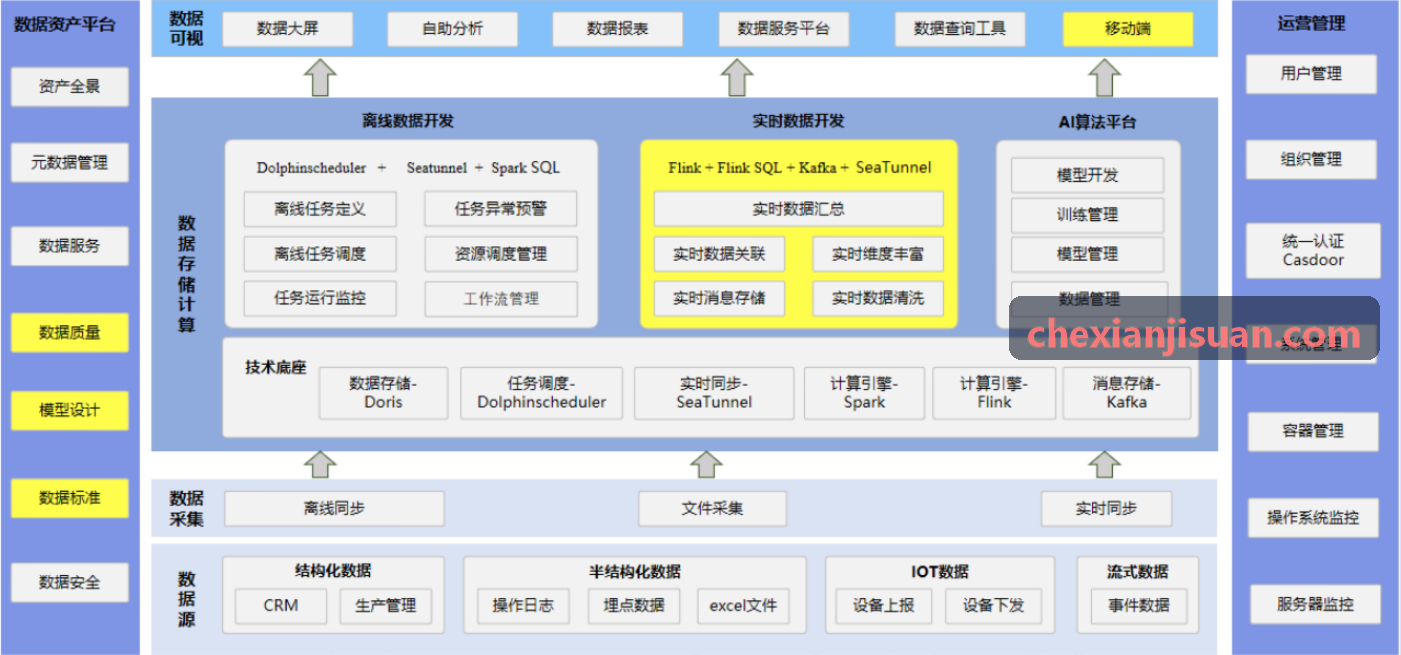Click the AI算法平台 heading
1401x655 pixels.
(1097, 122)
